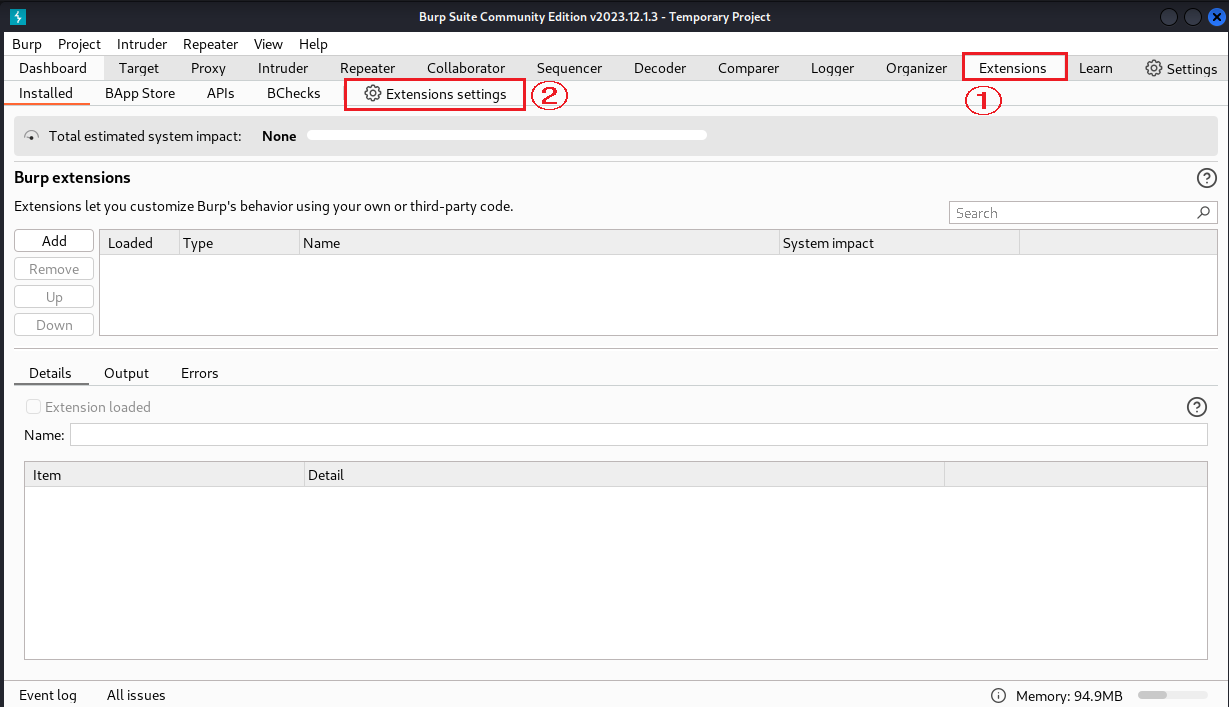
Task: Switch to Errors tab
Action: (x=199, y=373)
